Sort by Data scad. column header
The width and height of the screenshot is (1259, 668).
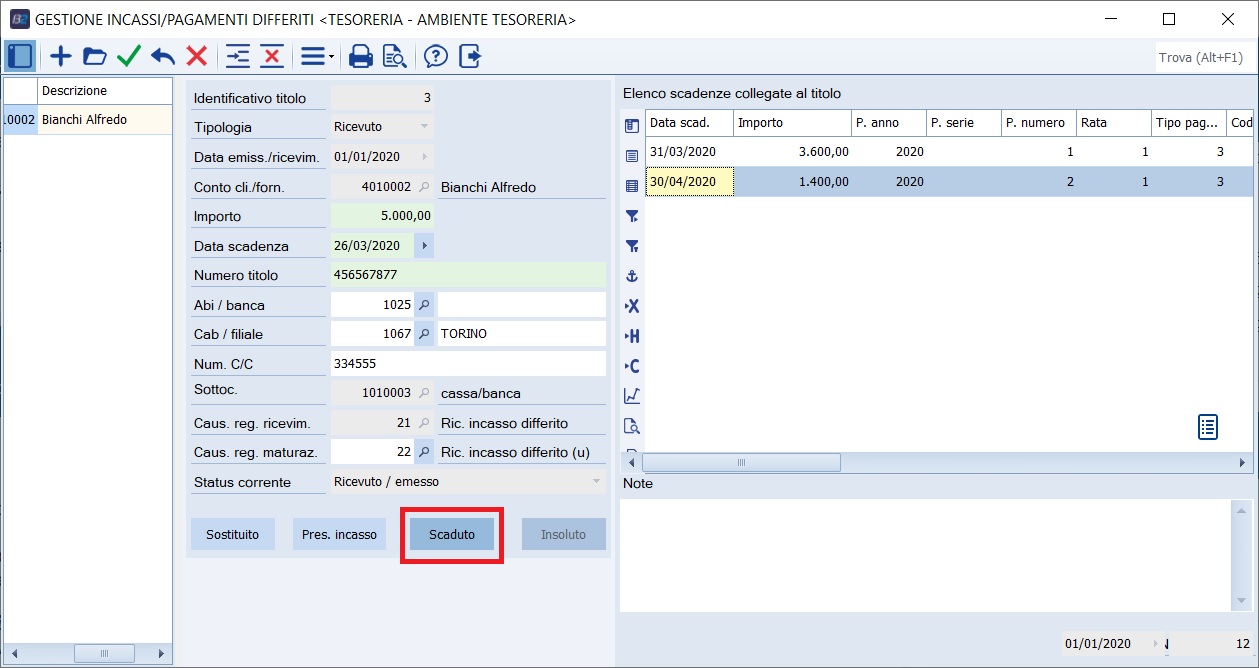[689, 123]
